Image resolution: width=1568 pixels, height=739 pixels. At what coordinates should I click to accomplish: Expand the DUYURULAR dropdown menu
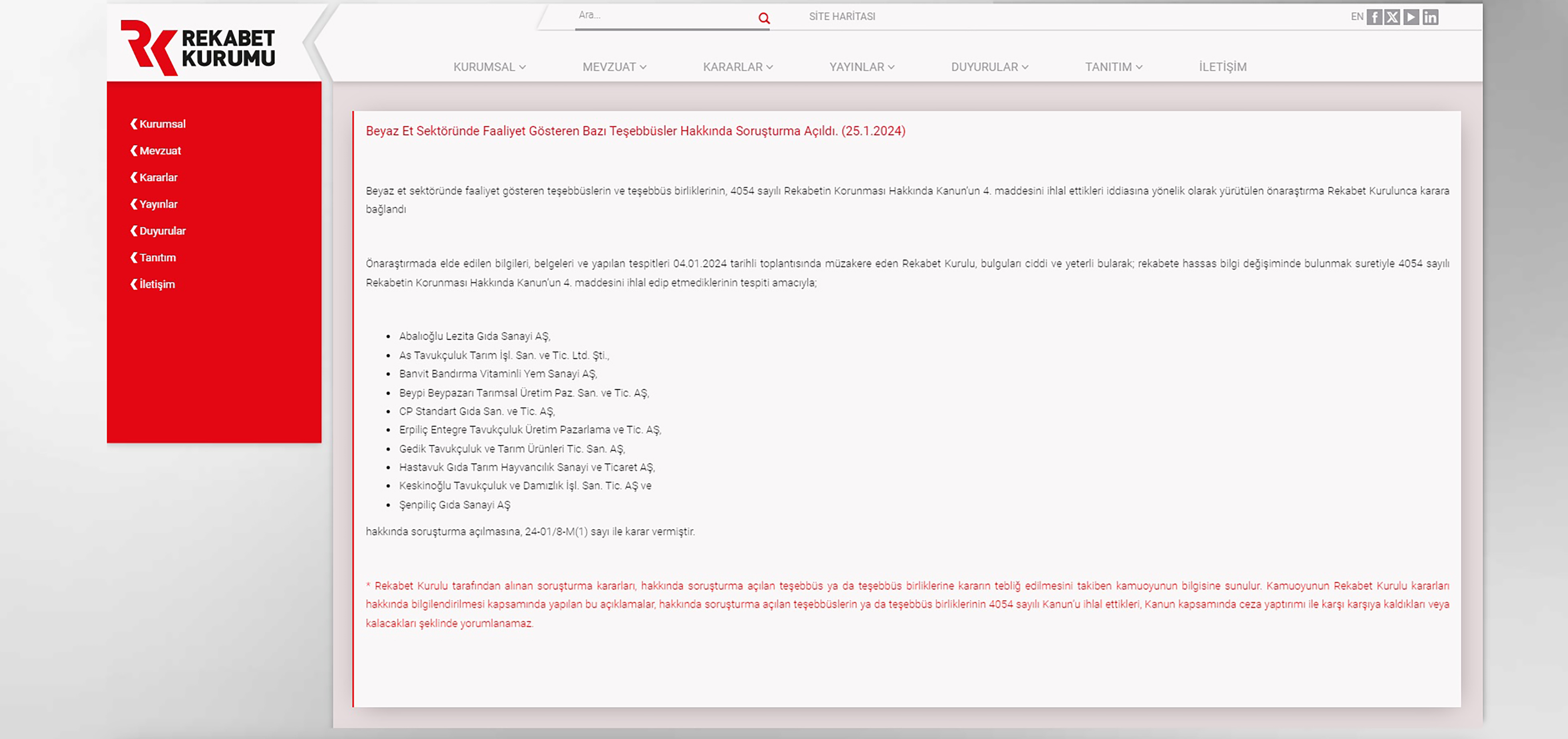[x=990, y=67]
